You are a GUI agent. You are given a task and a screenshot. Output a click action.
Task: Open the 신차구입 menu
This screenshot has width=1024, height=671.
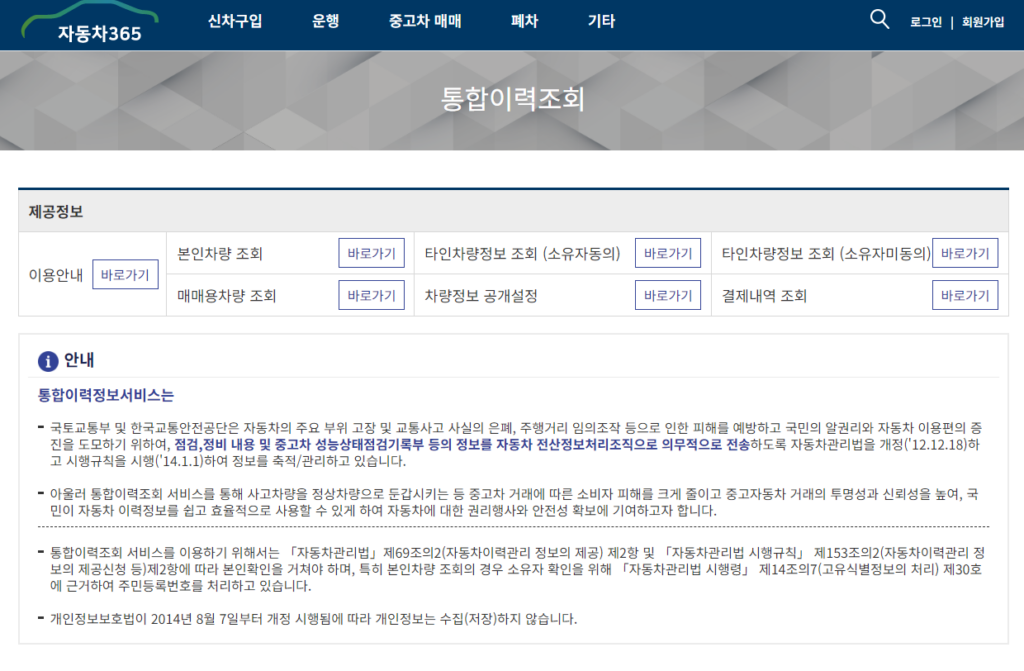click(x=235, y=21)
